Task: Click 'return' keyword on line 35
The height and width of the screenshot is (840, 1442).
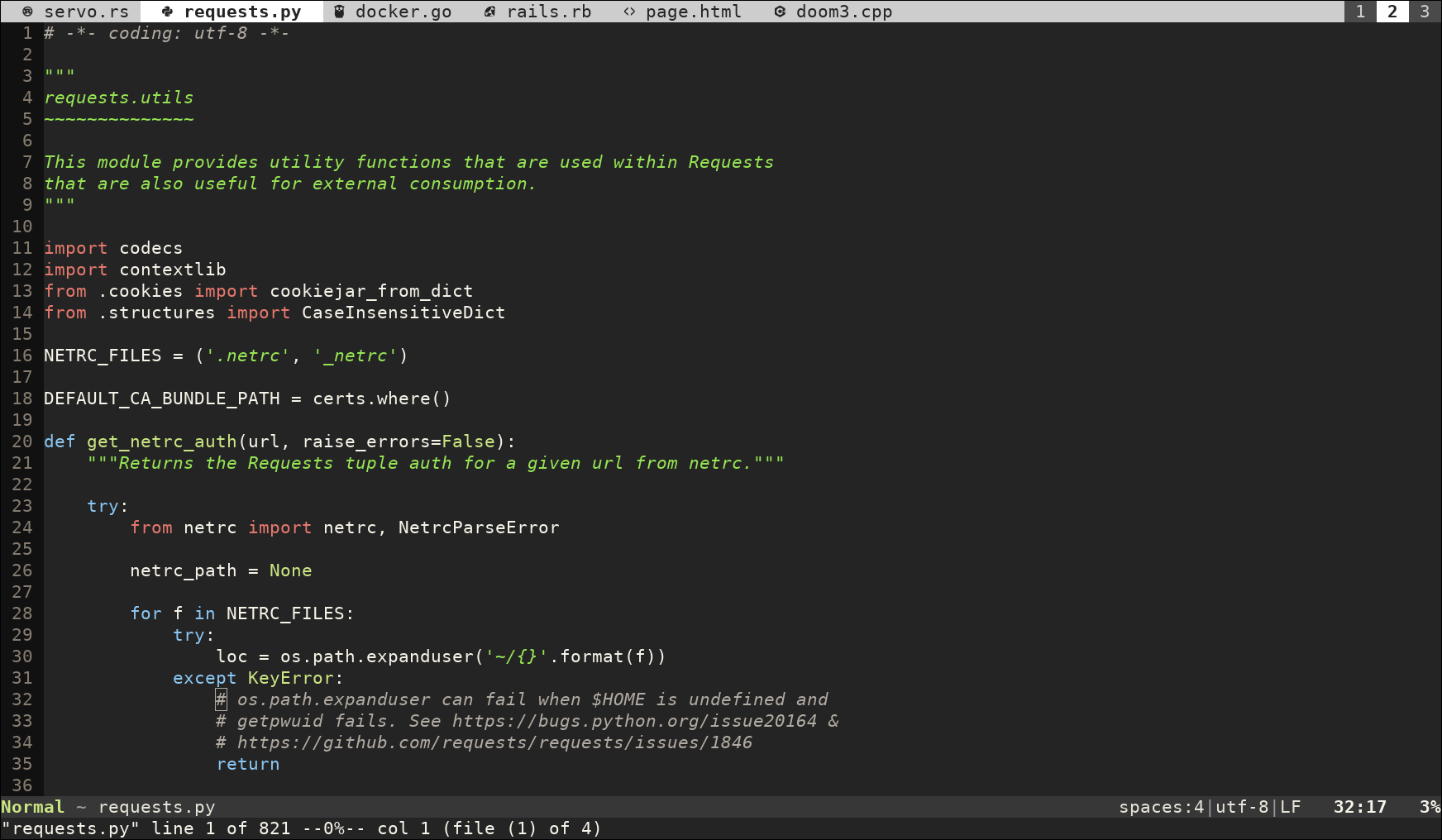Action: [x=248, y=764]
